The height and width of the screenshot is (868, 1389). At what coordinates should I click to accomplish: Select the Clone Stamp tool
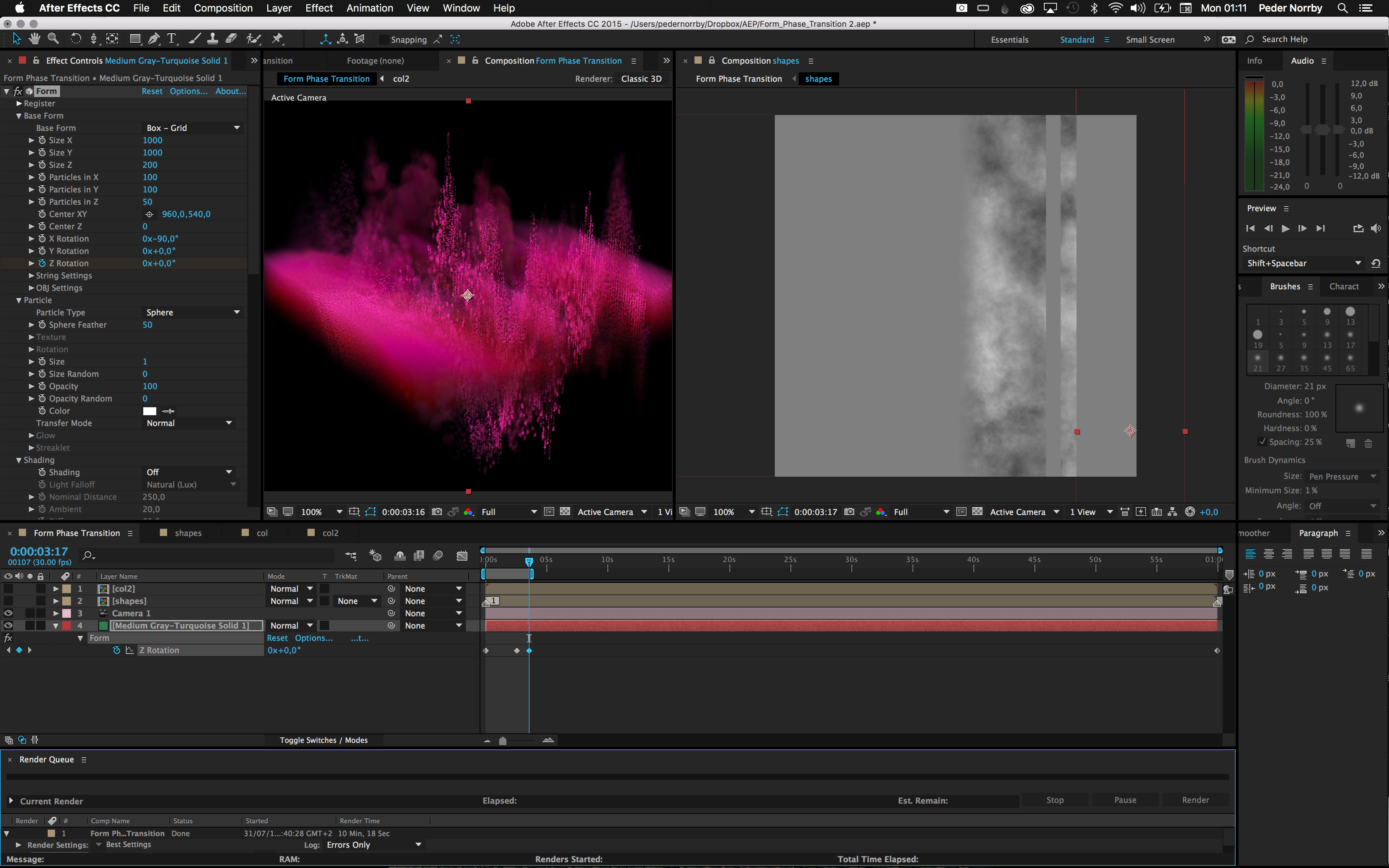tap(213, 38)
